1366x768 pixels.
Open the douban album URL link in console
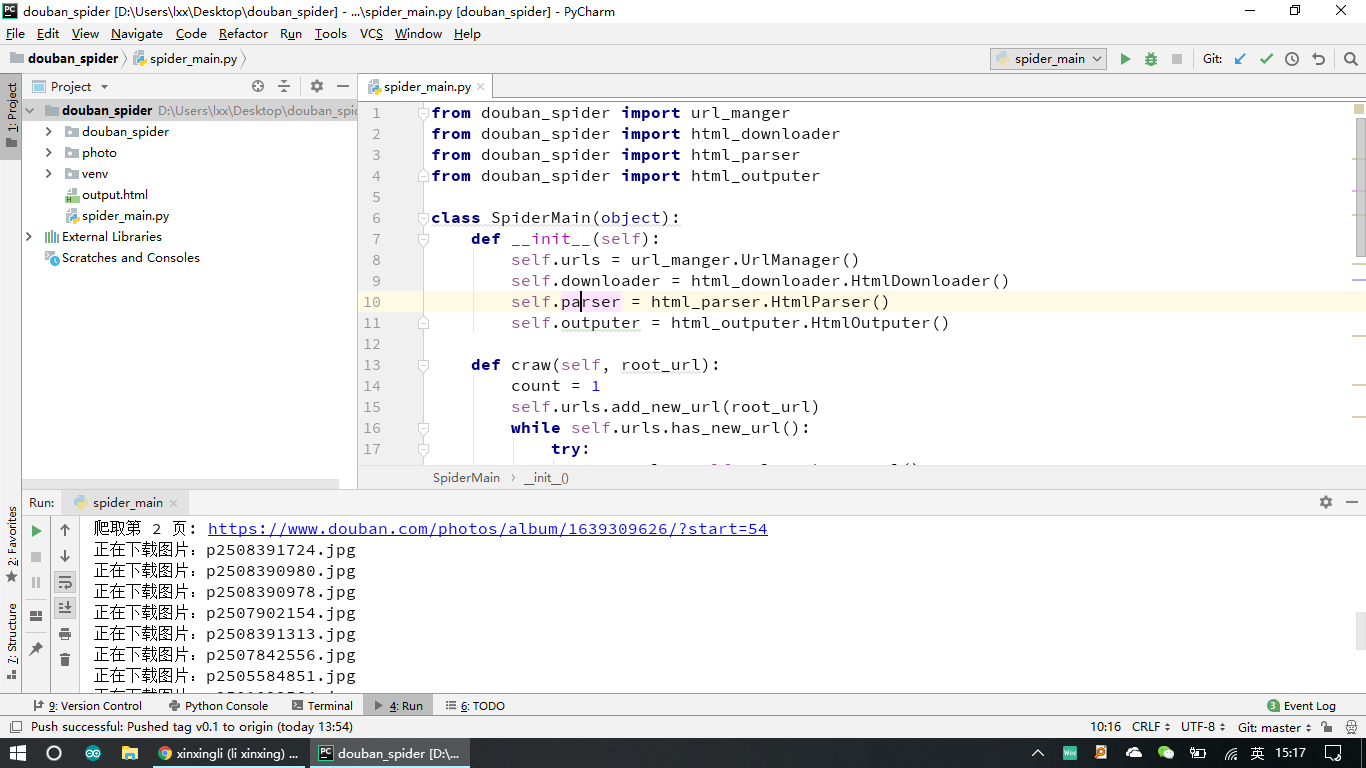point(488,529)
